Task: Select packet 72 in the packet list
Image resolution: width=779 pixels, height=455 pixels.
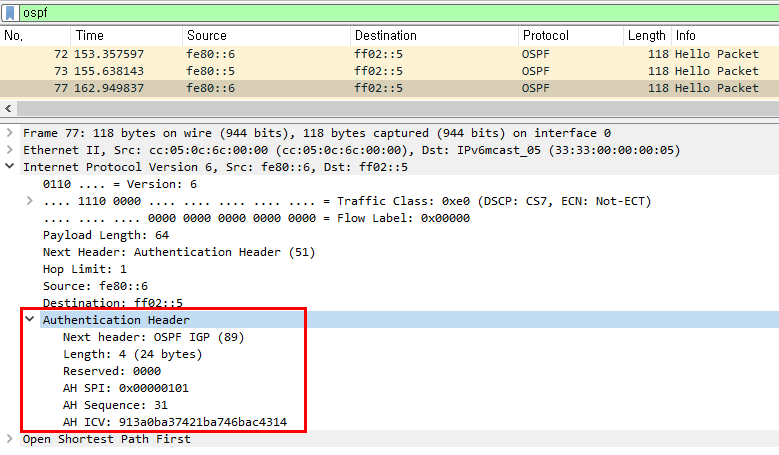Action: tap(390, 54)
